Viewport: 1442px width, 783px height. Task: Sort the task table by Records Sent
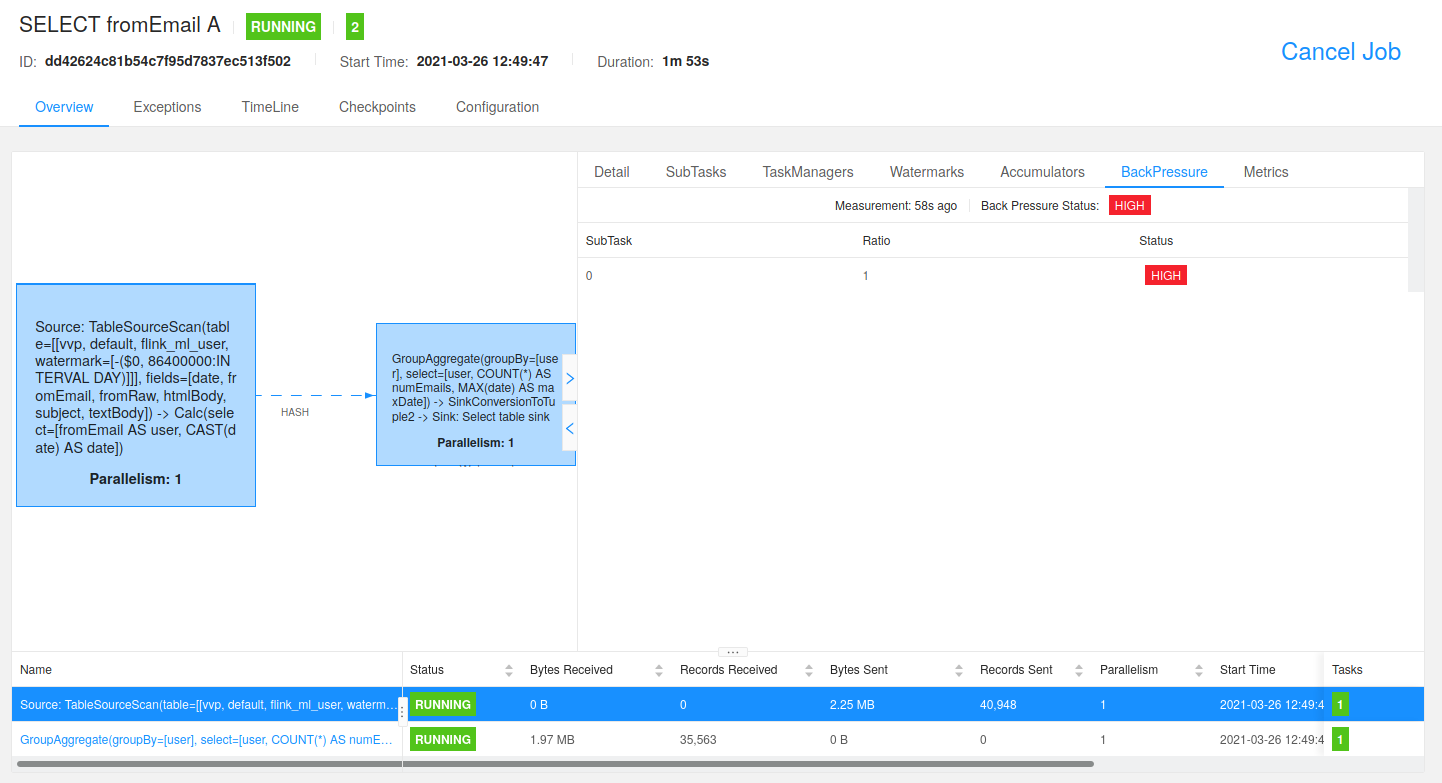tap(1078, 670)
